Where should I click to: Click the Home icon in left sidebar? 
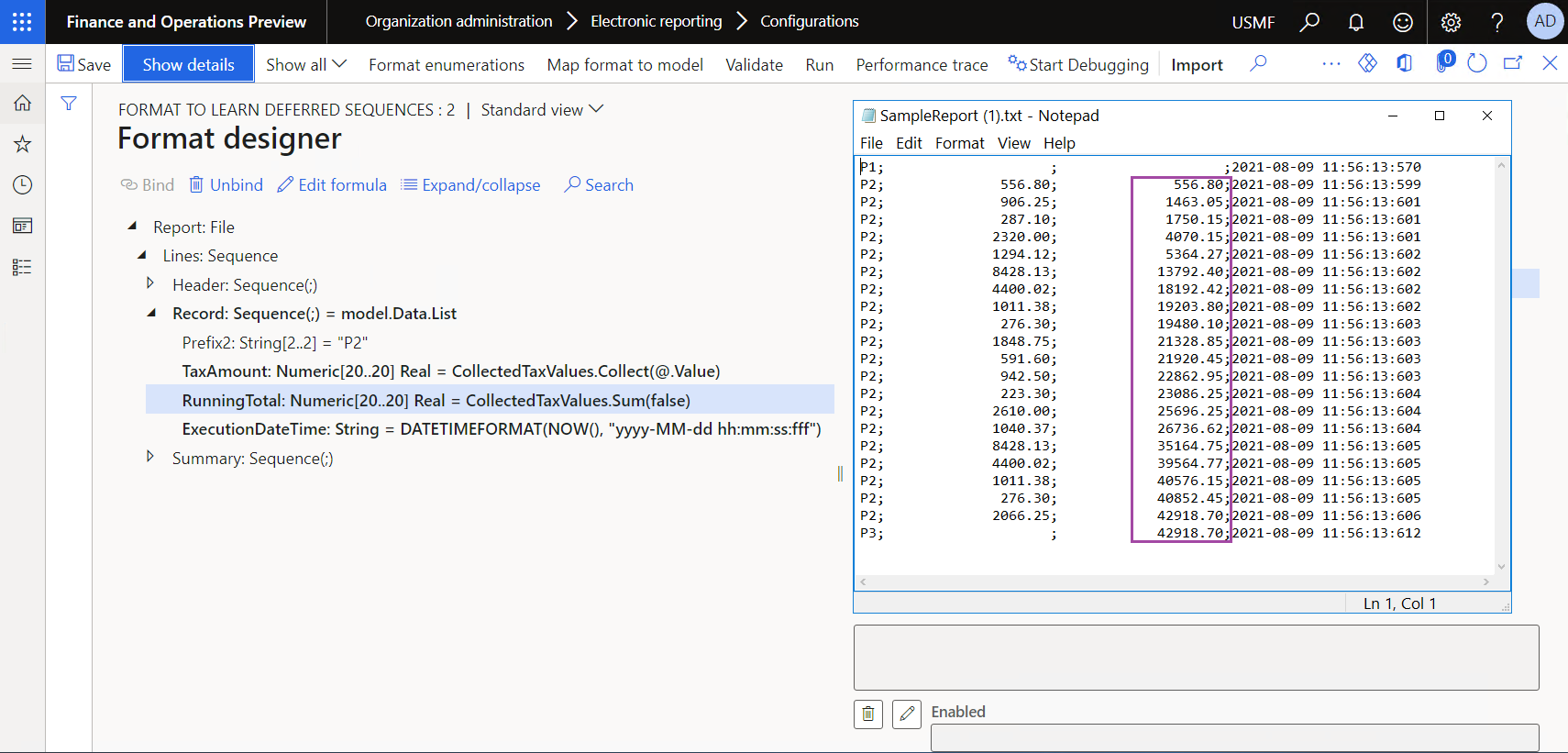point(22,104)
